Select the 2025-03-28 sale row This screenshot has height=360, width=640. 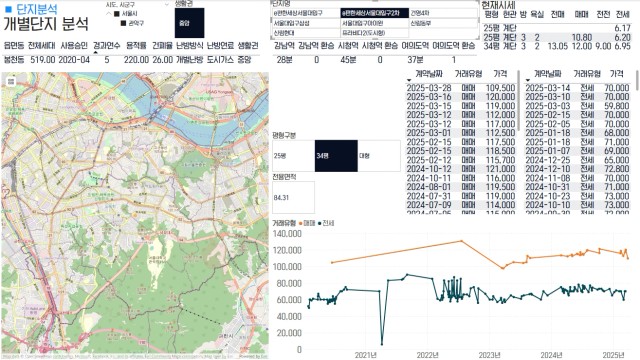[461, 88]
